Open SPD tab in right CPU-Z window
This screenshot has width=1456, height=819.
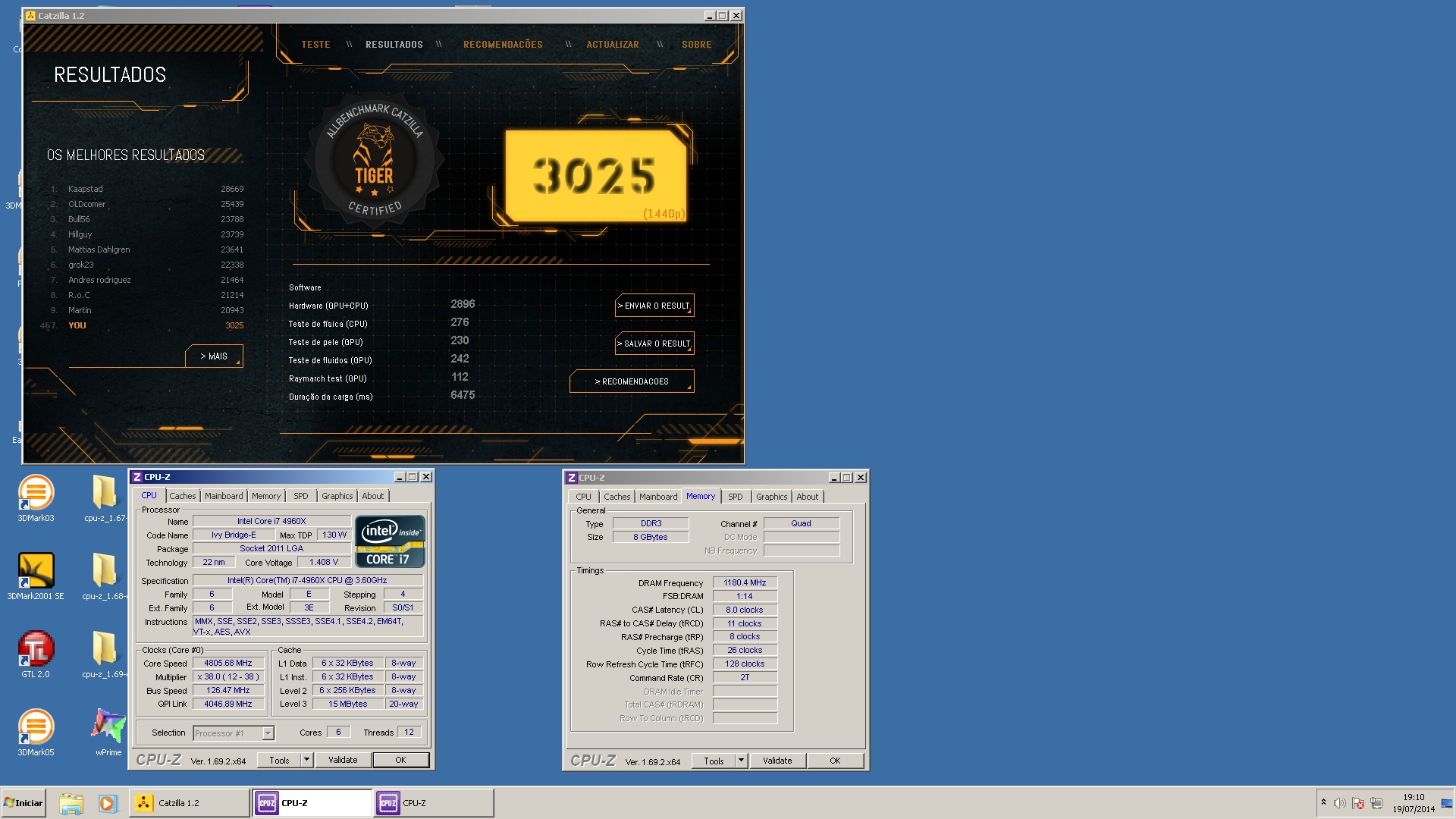(x=736, y=497)
